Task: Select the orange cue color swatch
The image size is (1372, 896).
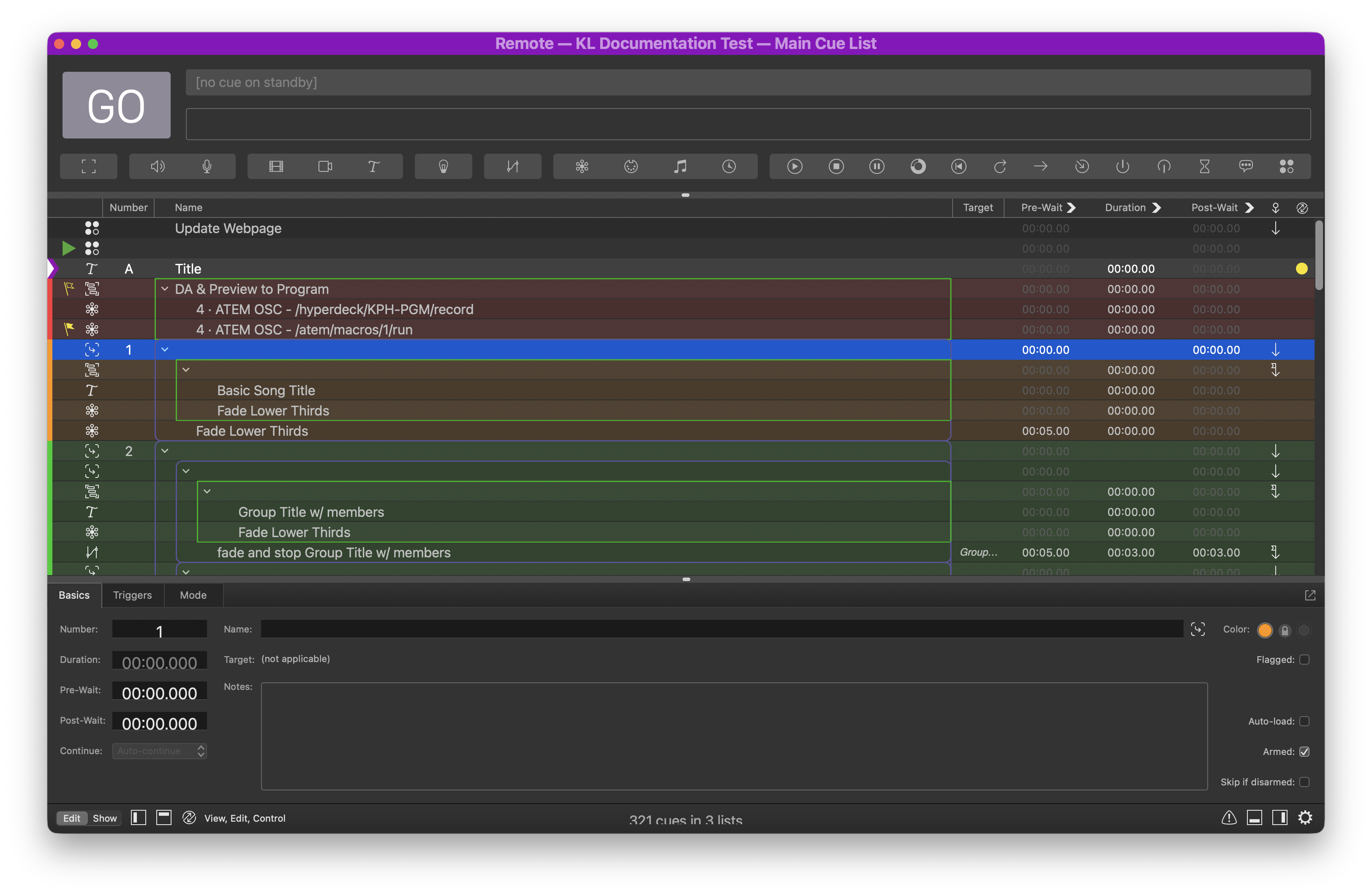Action: [1265, 630]
